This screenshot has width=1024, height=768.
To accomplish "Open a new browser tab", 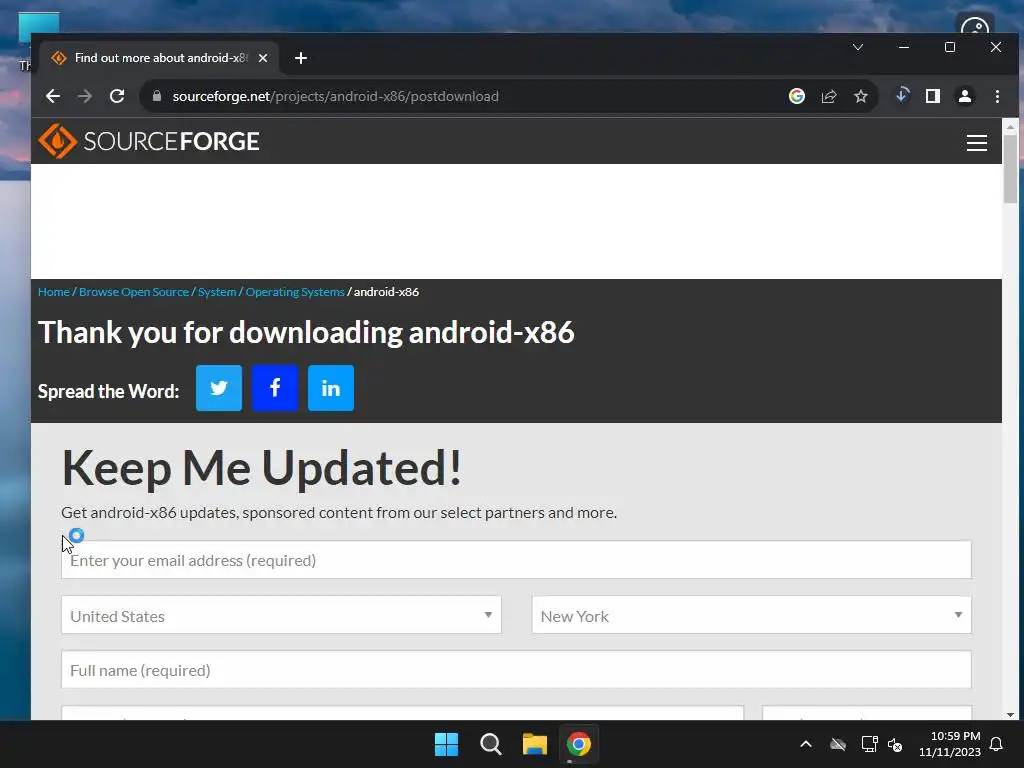I will [300, 58].
